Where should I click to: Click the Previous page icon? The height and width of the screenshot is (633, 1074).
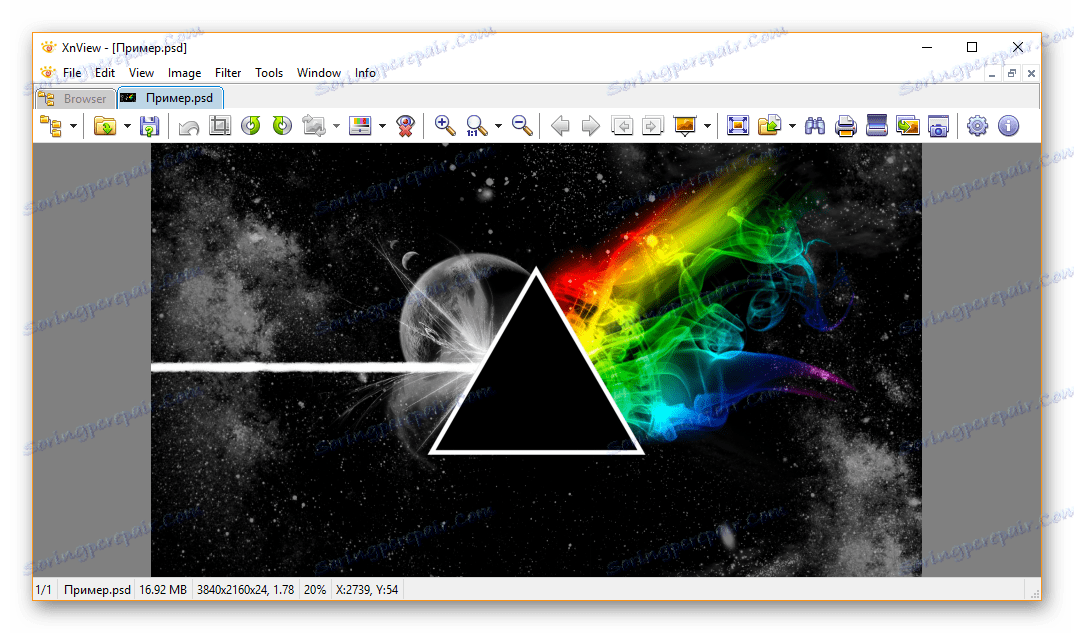click(x=622, y=126)
